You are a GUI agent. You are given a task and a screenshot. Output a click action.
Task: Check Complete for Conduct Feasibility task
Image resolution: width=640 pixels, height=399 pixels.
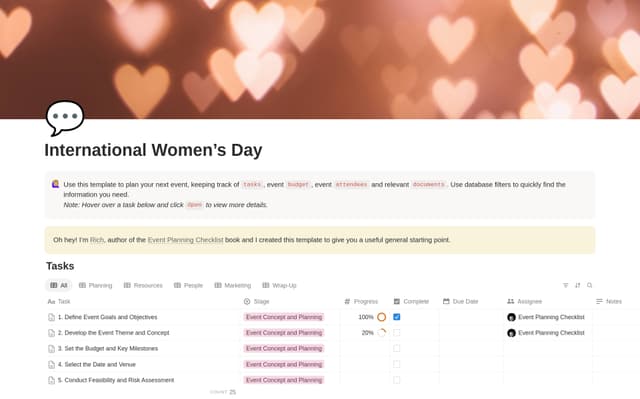(x=397, y=380)
